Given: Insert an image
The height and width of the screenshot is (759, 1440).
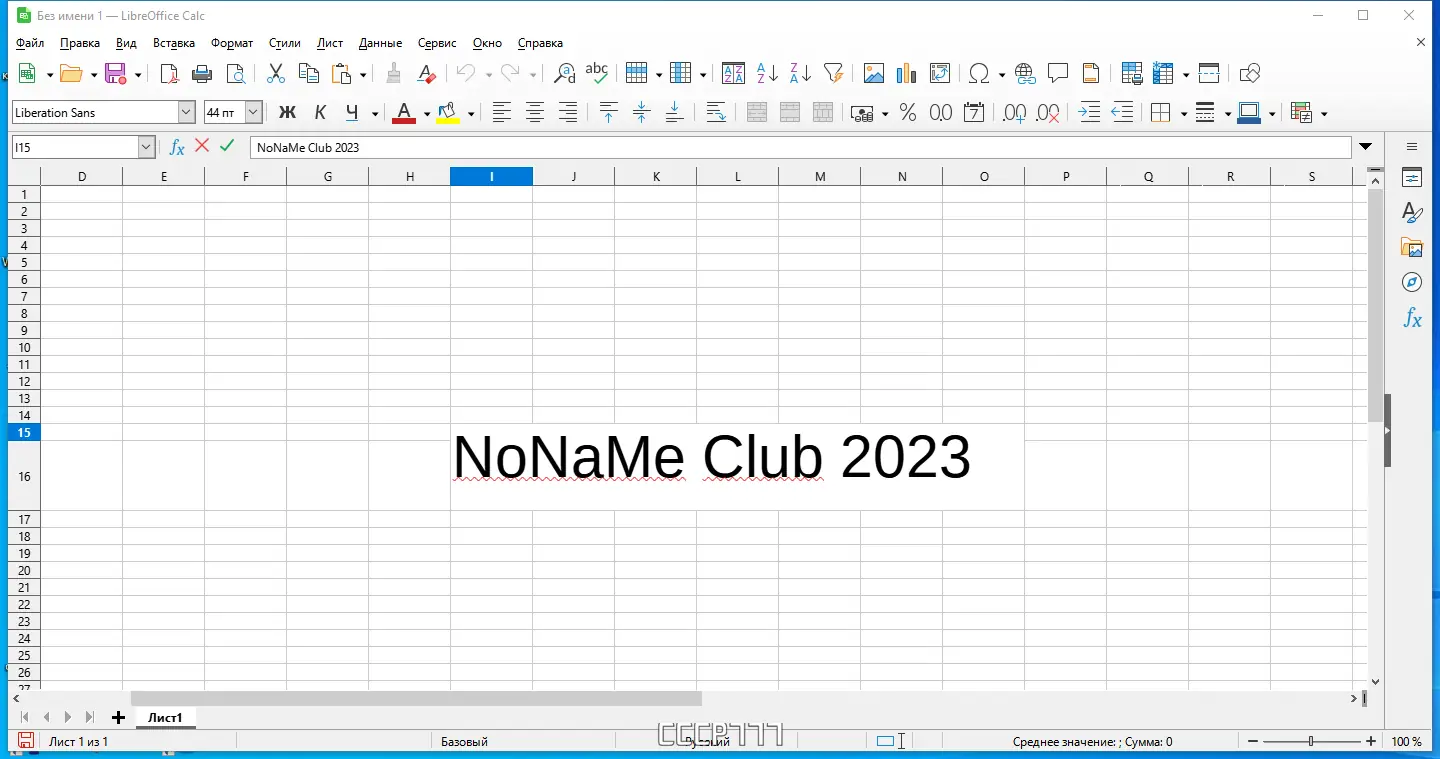Looking at the screenshot, I should pos(874,73).
